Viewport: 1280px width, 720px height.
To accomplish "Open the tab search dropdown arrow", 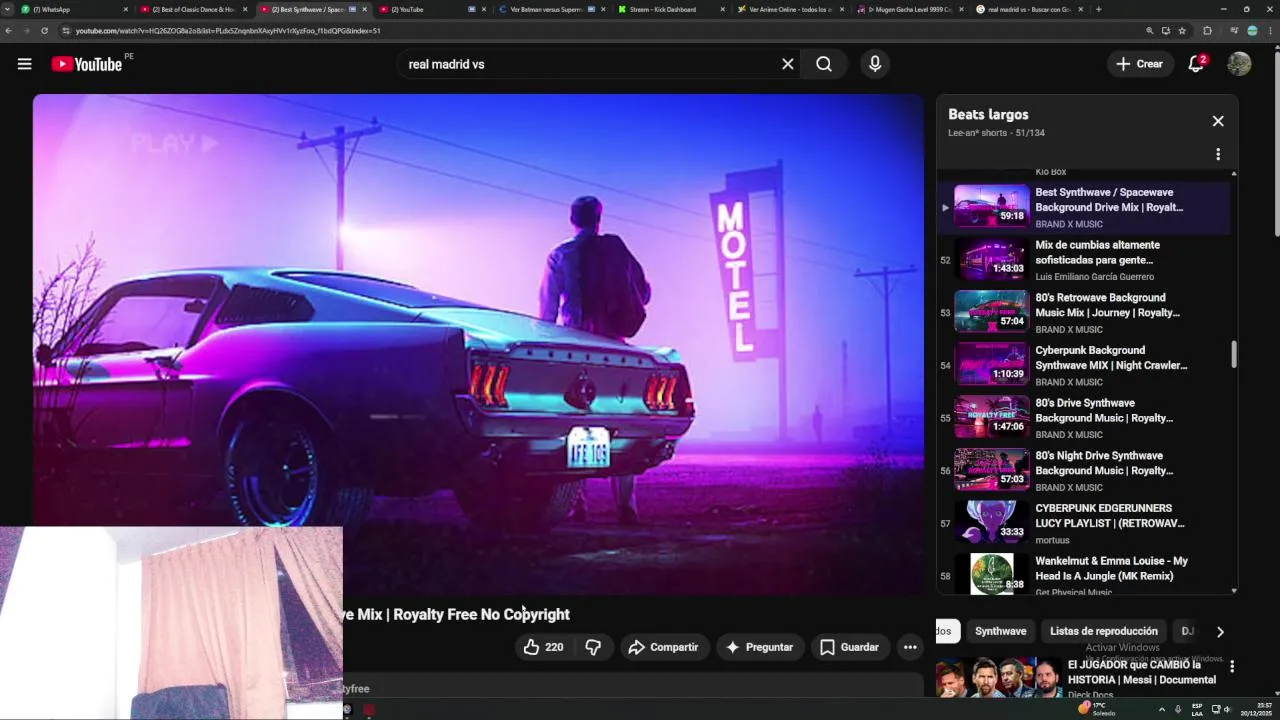I will 9,9.
